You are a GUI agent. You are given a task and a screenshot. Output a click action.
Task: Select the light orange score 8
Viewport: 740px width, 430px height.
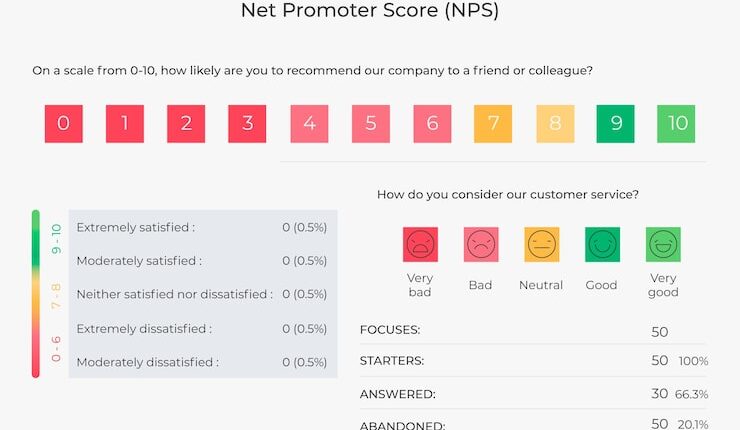click(x=554, y=124)
